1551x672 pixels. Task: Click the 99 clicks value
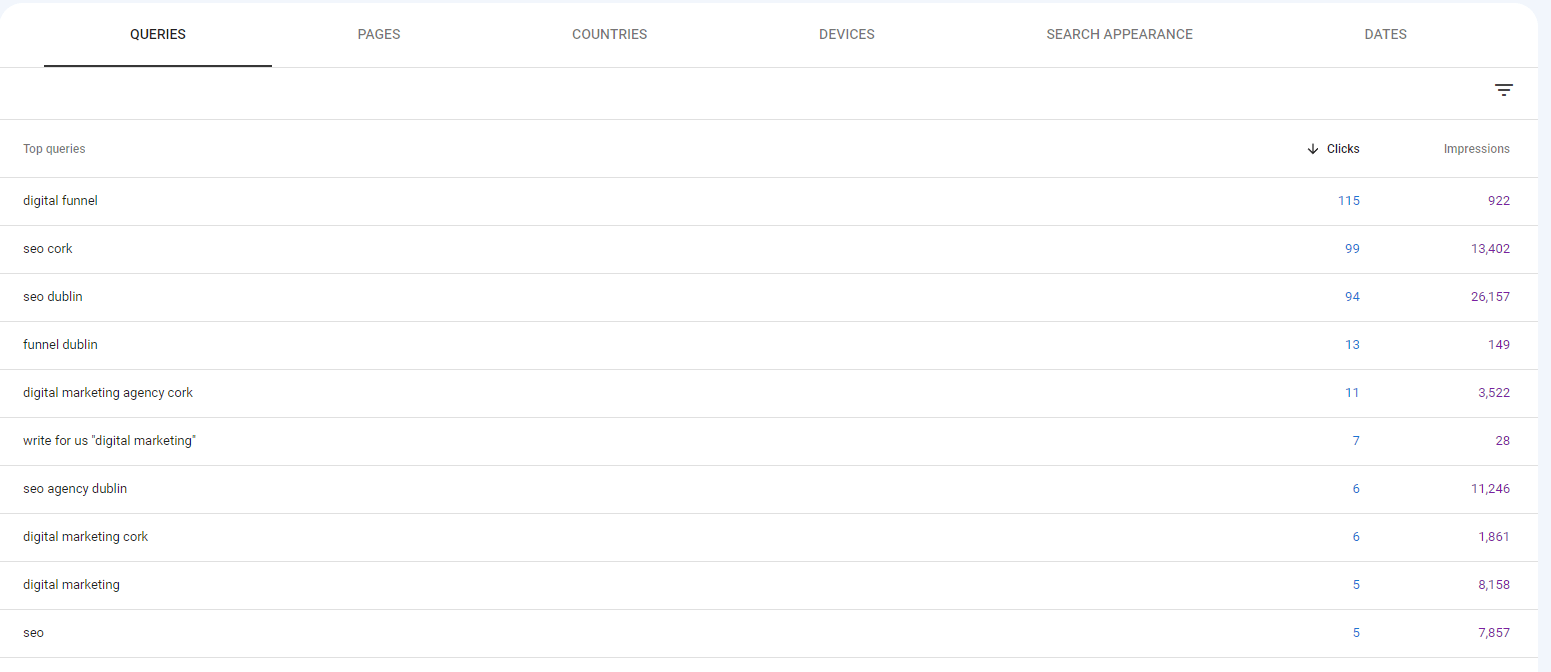1352,249
